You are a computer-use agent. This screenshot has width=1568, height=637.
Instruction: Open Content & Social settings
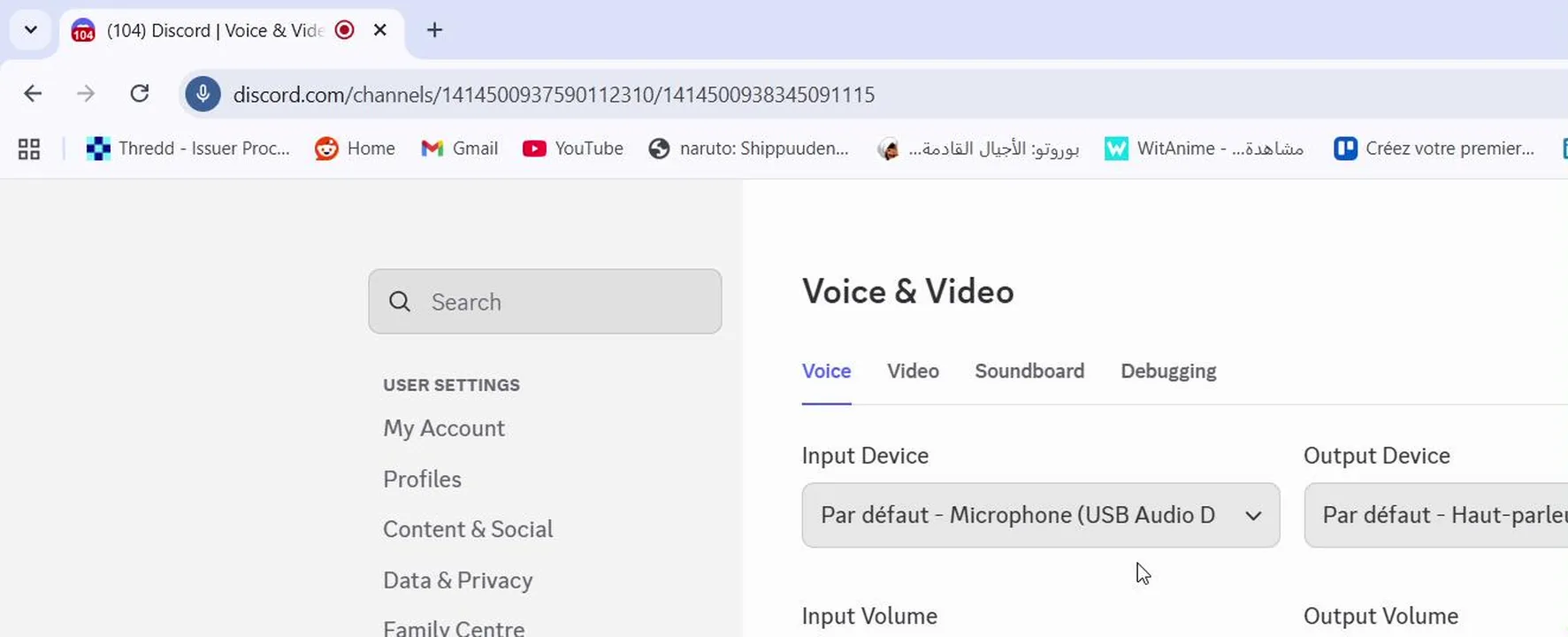(468, 529)
